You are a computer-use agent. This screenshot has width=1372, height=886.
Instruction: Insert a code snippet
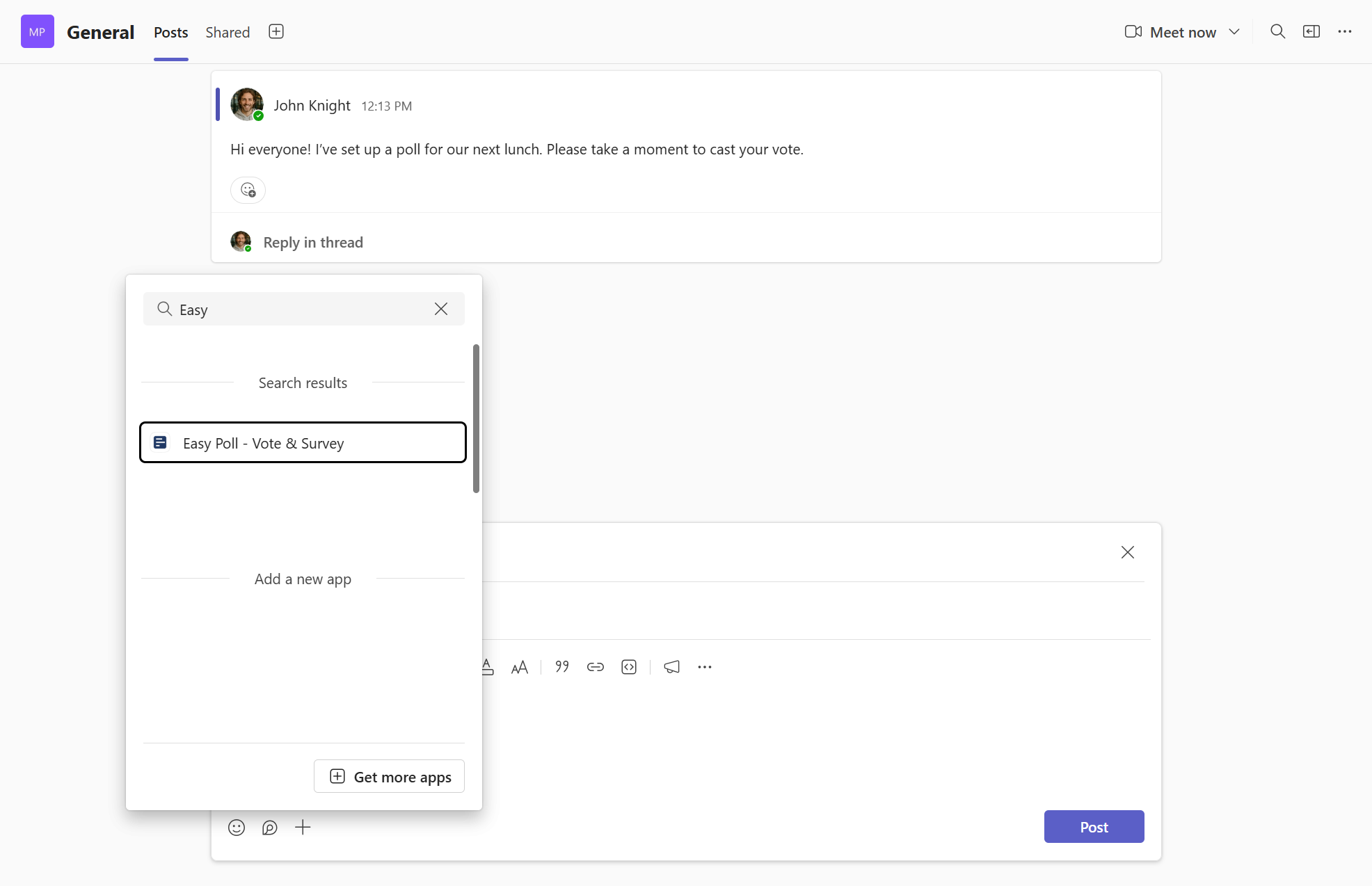[x=629, y=667]
